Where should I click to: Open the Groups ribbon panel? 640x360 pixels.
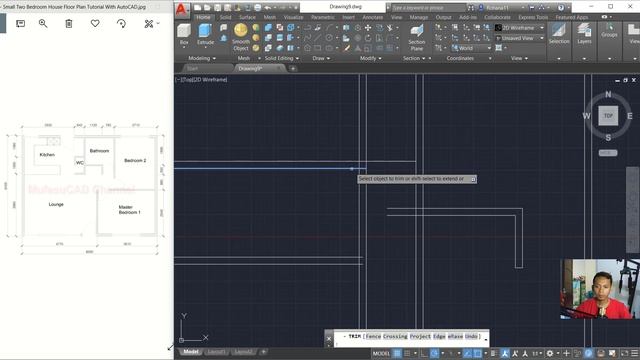point(609,30)
